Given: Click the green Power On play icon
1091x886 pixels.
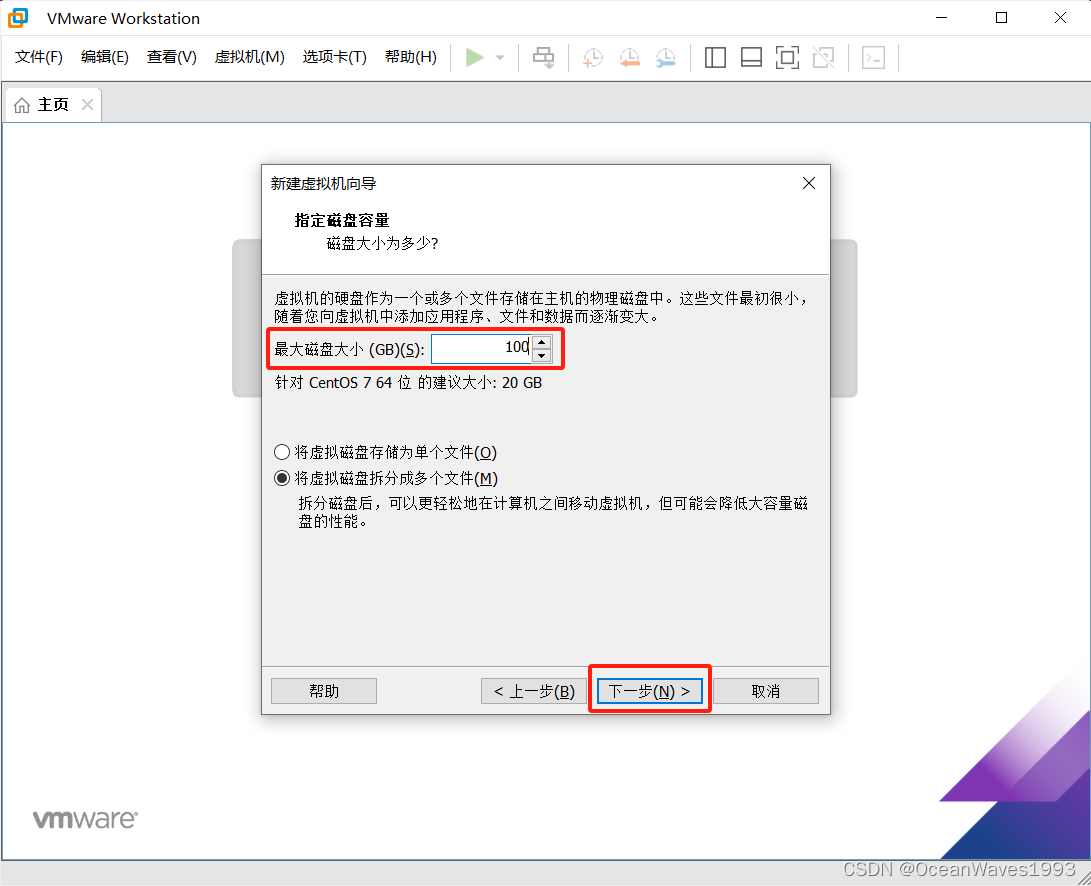Looking at the screenshot, I should (x=475, y=57).
